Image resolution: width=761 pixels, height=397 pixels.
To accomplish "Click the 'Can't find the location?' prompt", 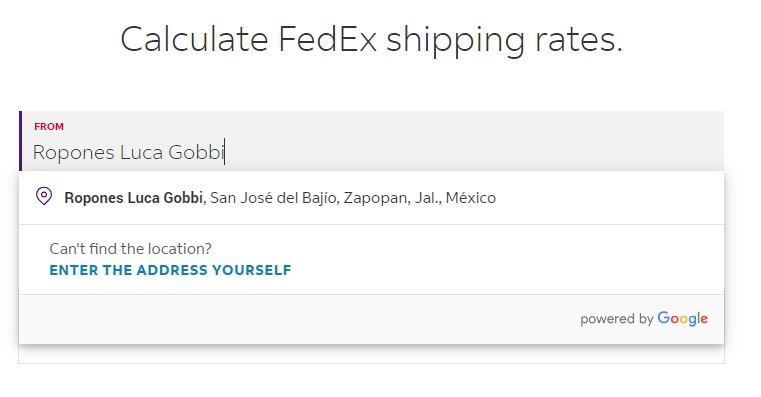I will coord(131,248).
